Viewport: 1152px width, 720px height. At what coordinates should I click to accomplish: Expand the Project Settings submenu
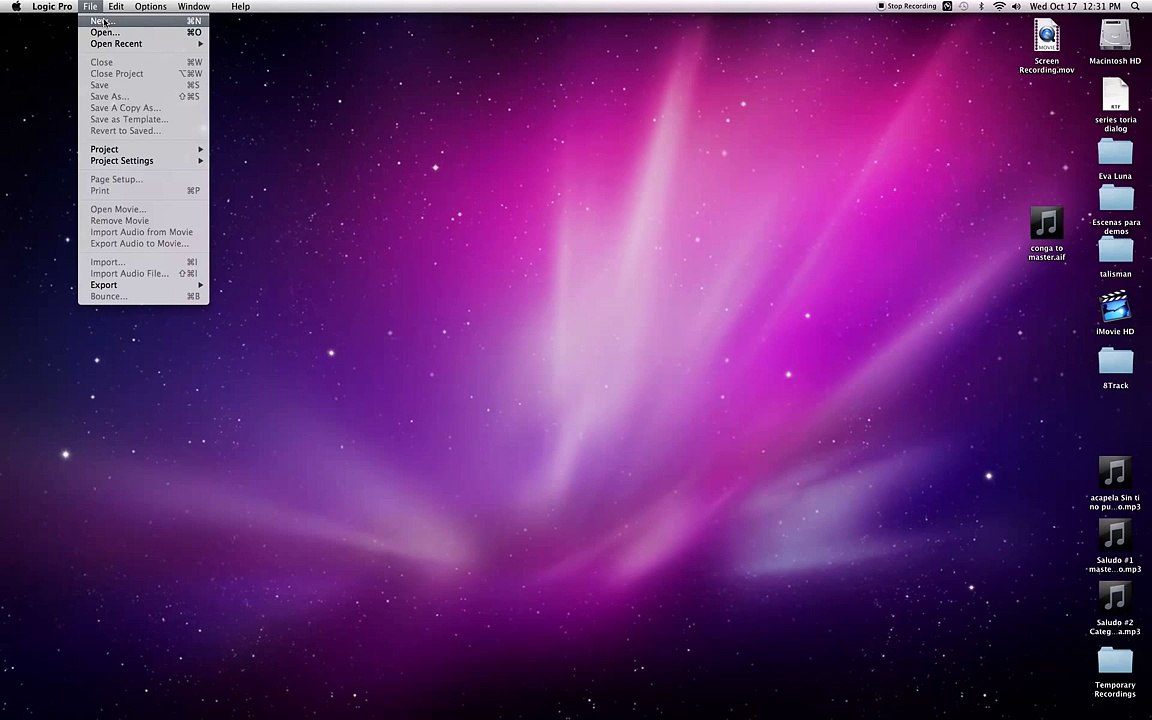click(144, 161)
